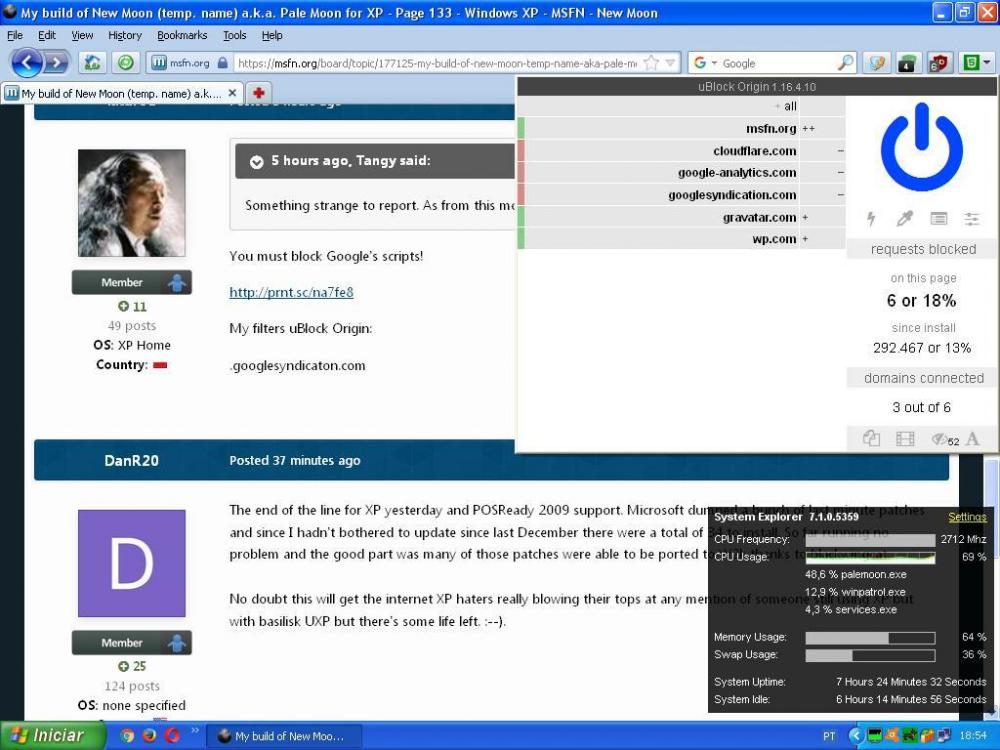Focus the URL address field
The image size is (1000, 750).
tap(437, 62)
